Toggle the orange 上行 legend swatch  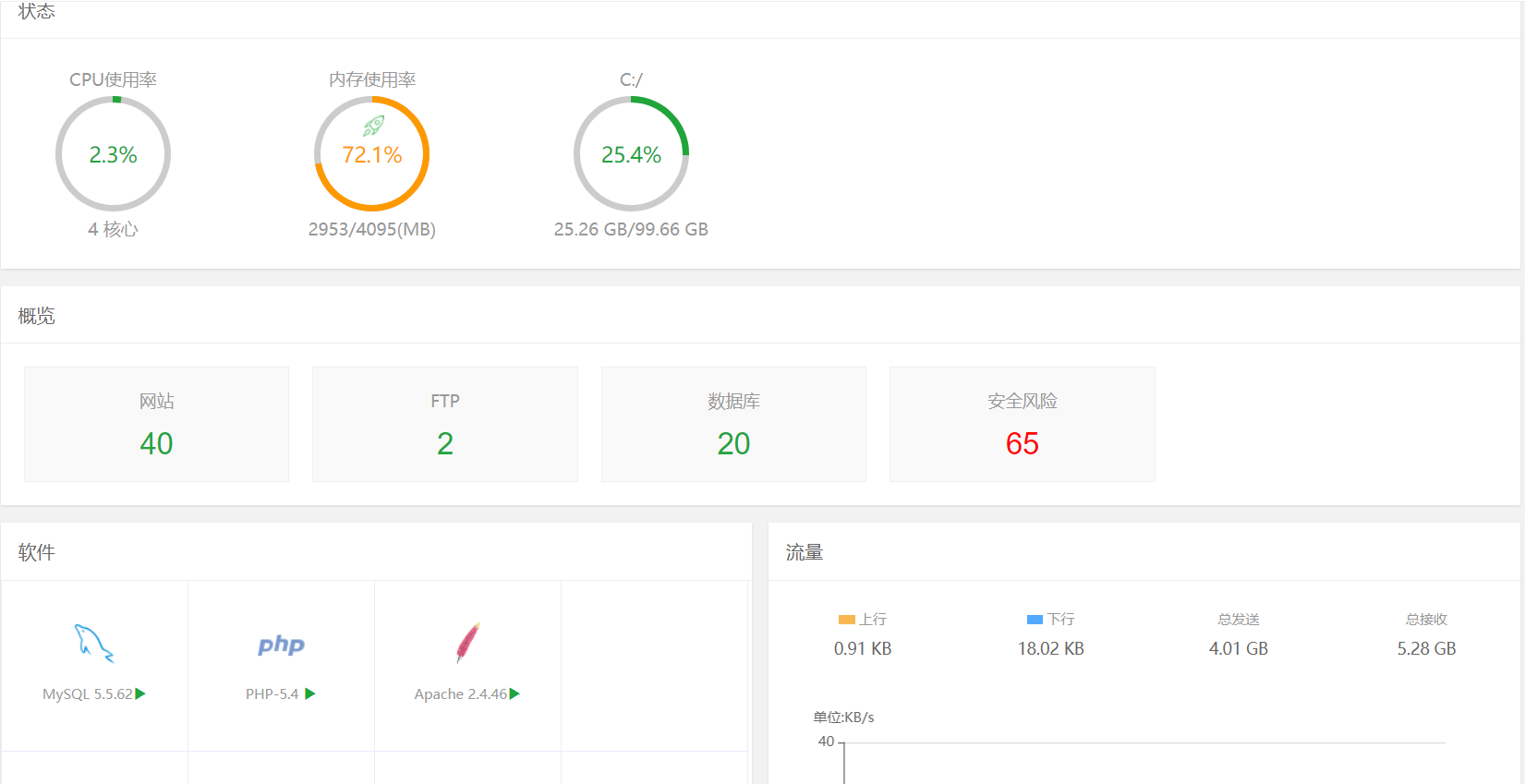point(847,620)
